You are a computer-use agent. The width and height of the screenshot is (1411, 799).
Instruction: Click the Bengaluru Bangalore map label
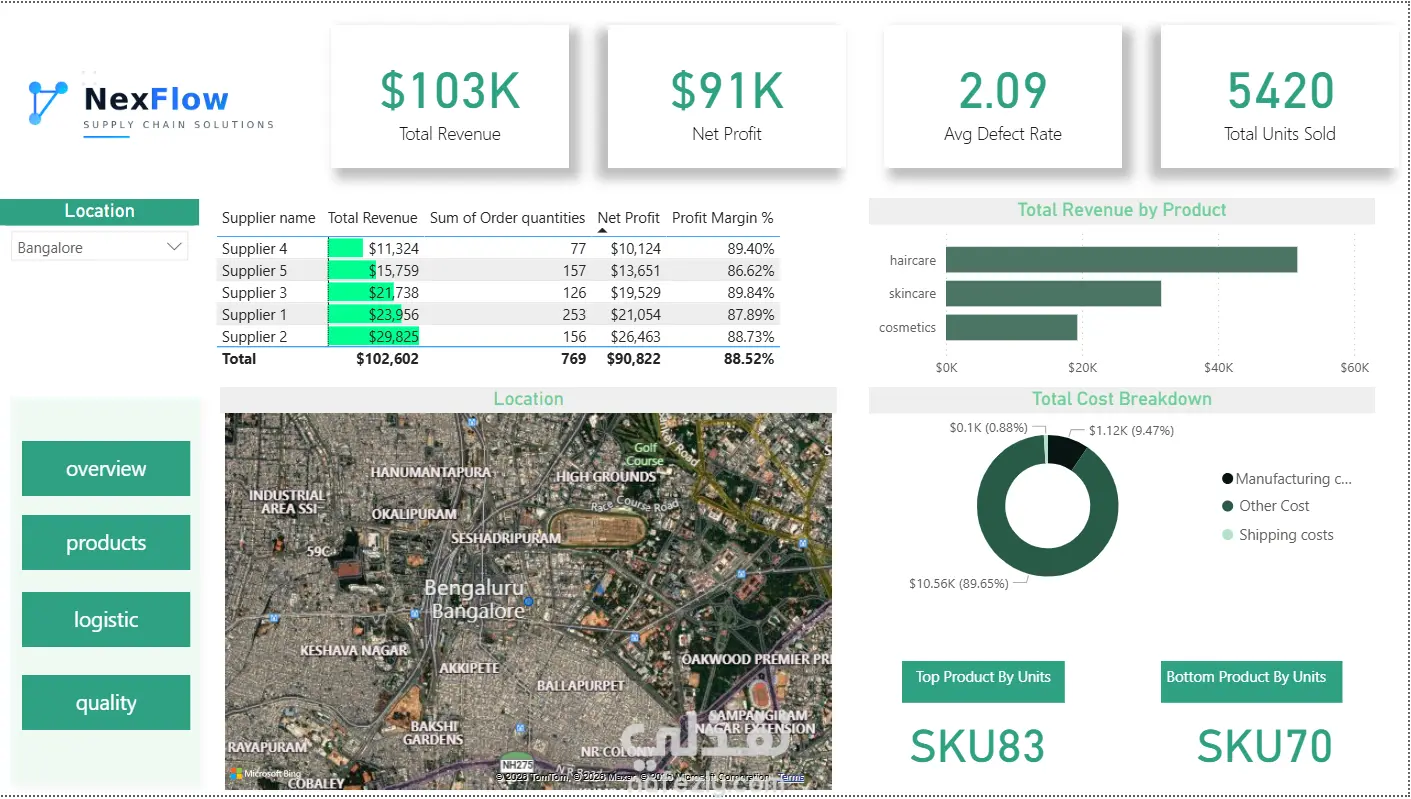[x=475, y=599]
